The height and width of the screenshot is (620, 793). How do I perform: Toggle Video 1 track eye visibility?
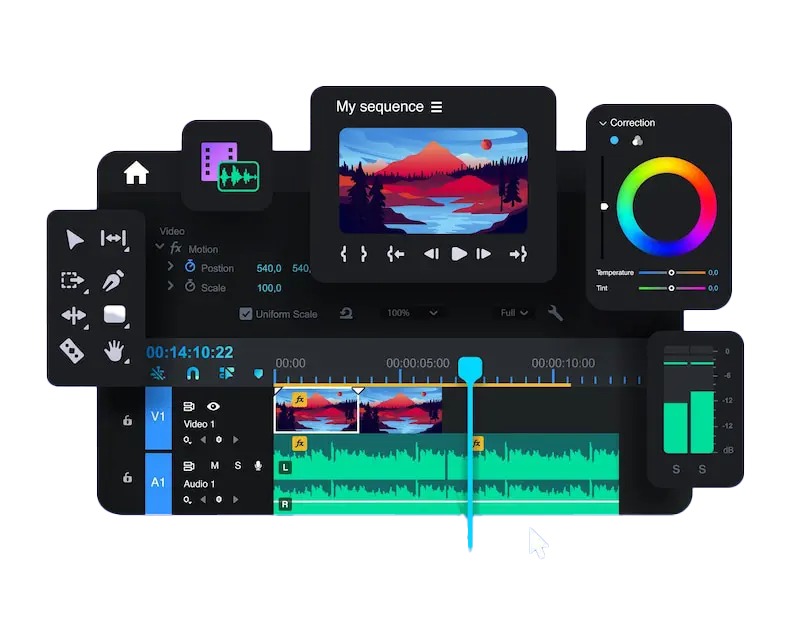[x=213, y=407]
